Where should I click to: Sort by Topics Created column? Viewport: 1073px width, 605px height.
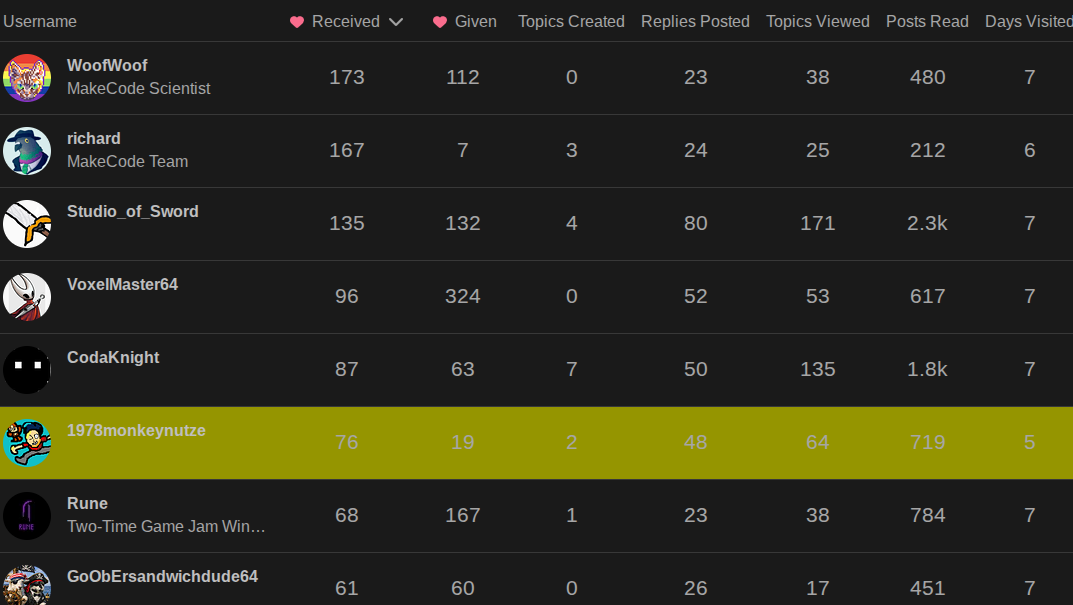coord(571,22)
